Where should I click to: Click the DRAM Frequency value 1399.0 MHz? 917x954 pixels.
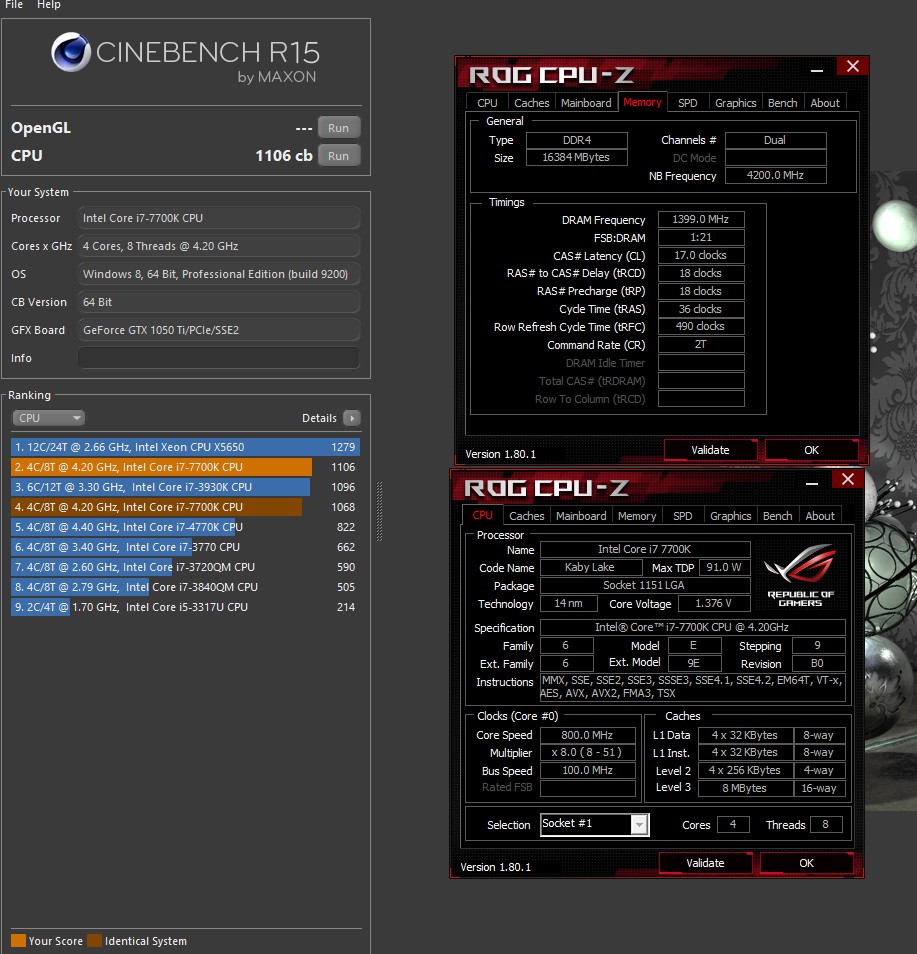701,219
